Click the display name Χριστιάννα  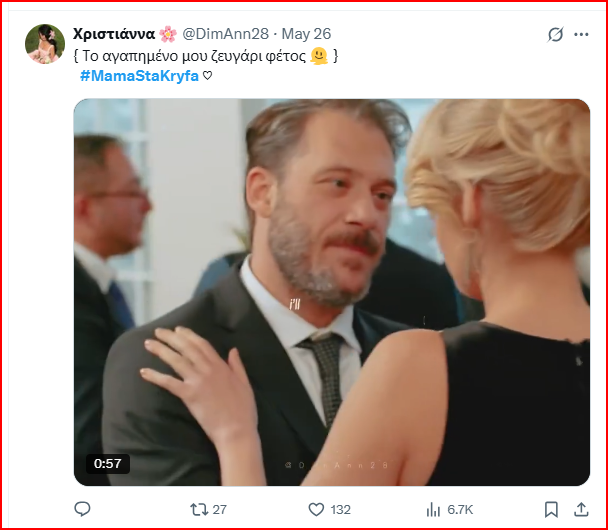(113, 35)
